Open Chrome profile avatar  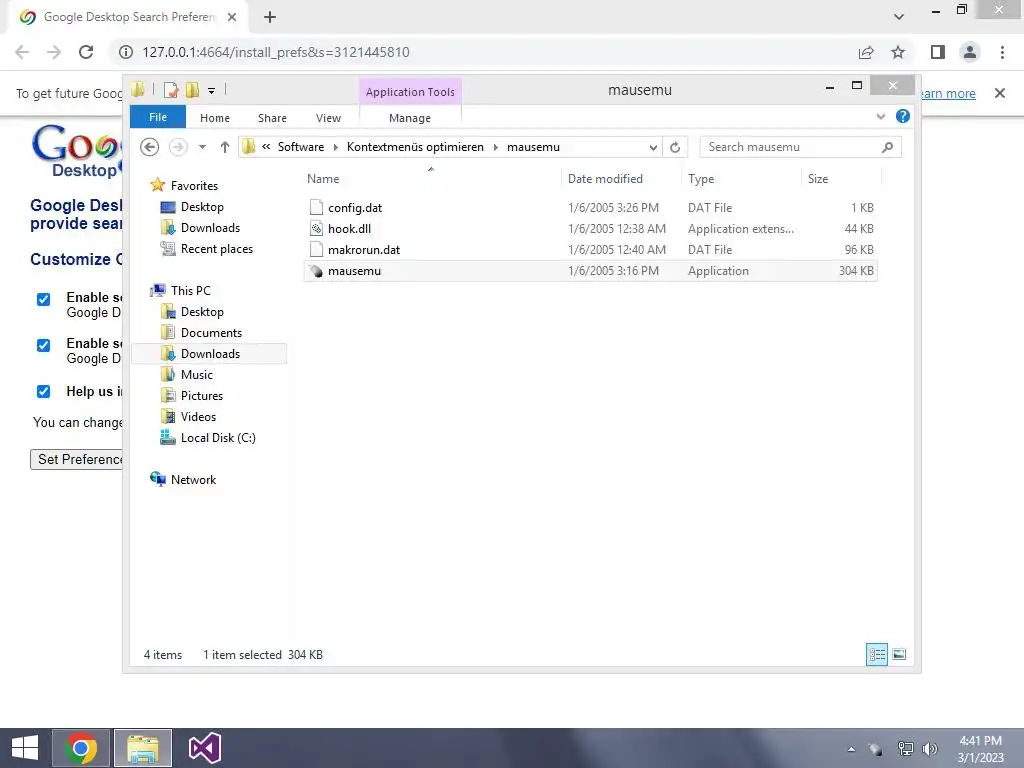click(970, 52)
